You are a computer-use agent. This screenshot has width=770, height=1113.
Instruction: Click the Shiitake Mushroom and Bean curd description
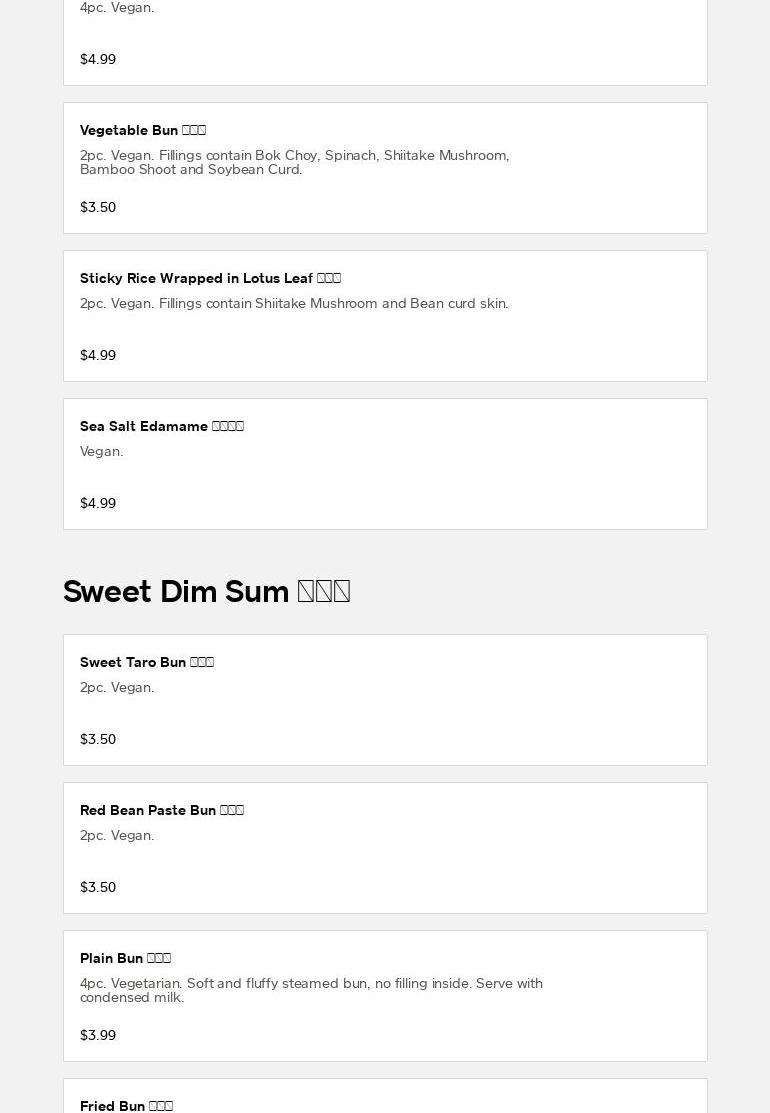(x=294, y=303)
